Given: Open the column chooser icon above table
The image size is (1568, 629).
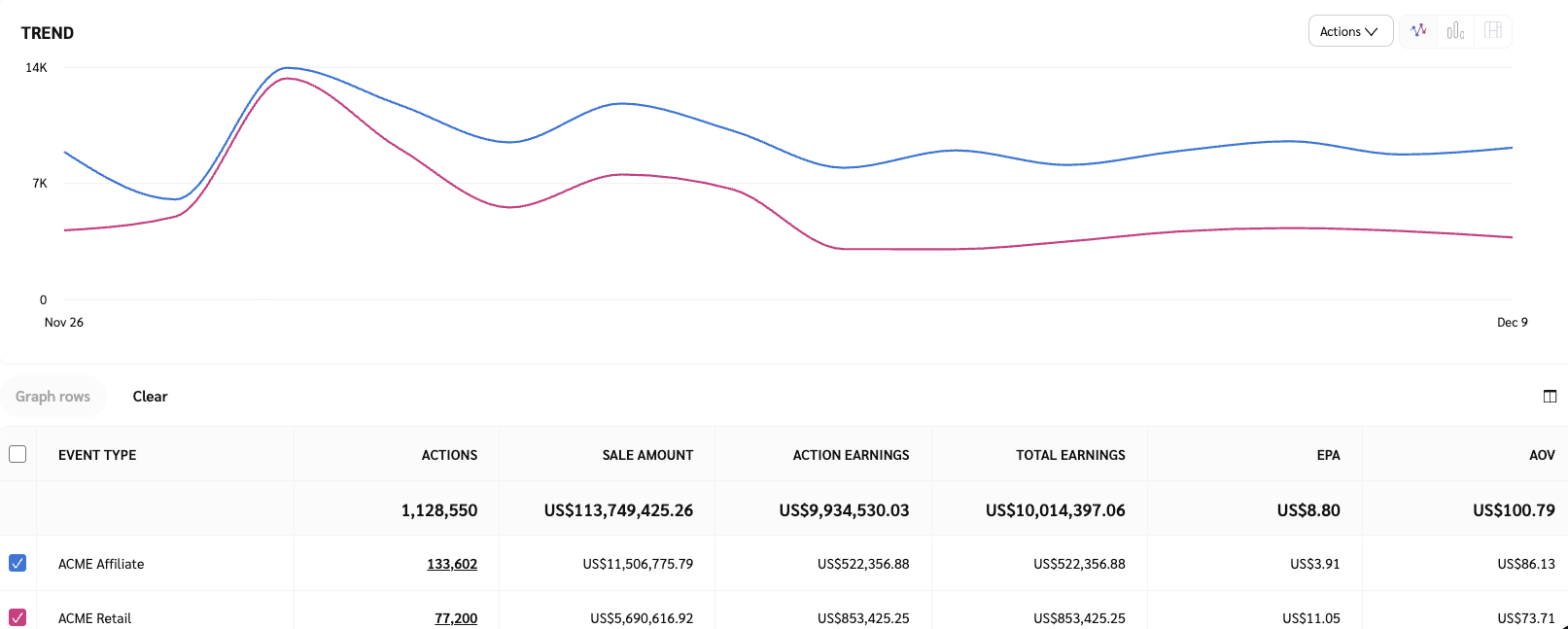Looking at the screenshot, I should tap(1550, 396).
